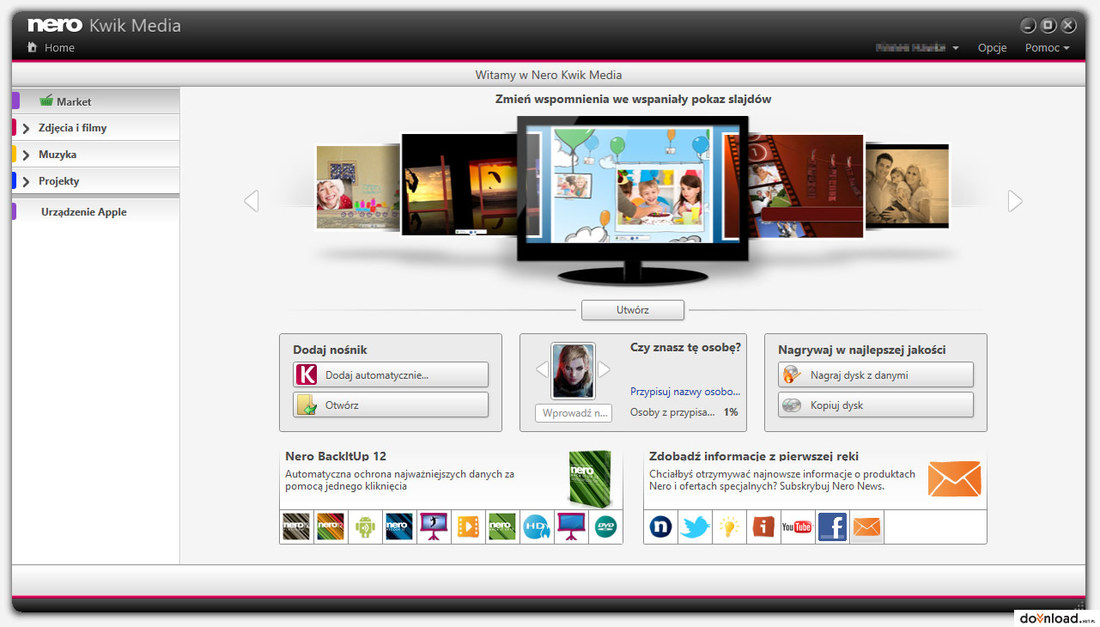
Task: Click the Utwórz button
Action: [633, 310]
